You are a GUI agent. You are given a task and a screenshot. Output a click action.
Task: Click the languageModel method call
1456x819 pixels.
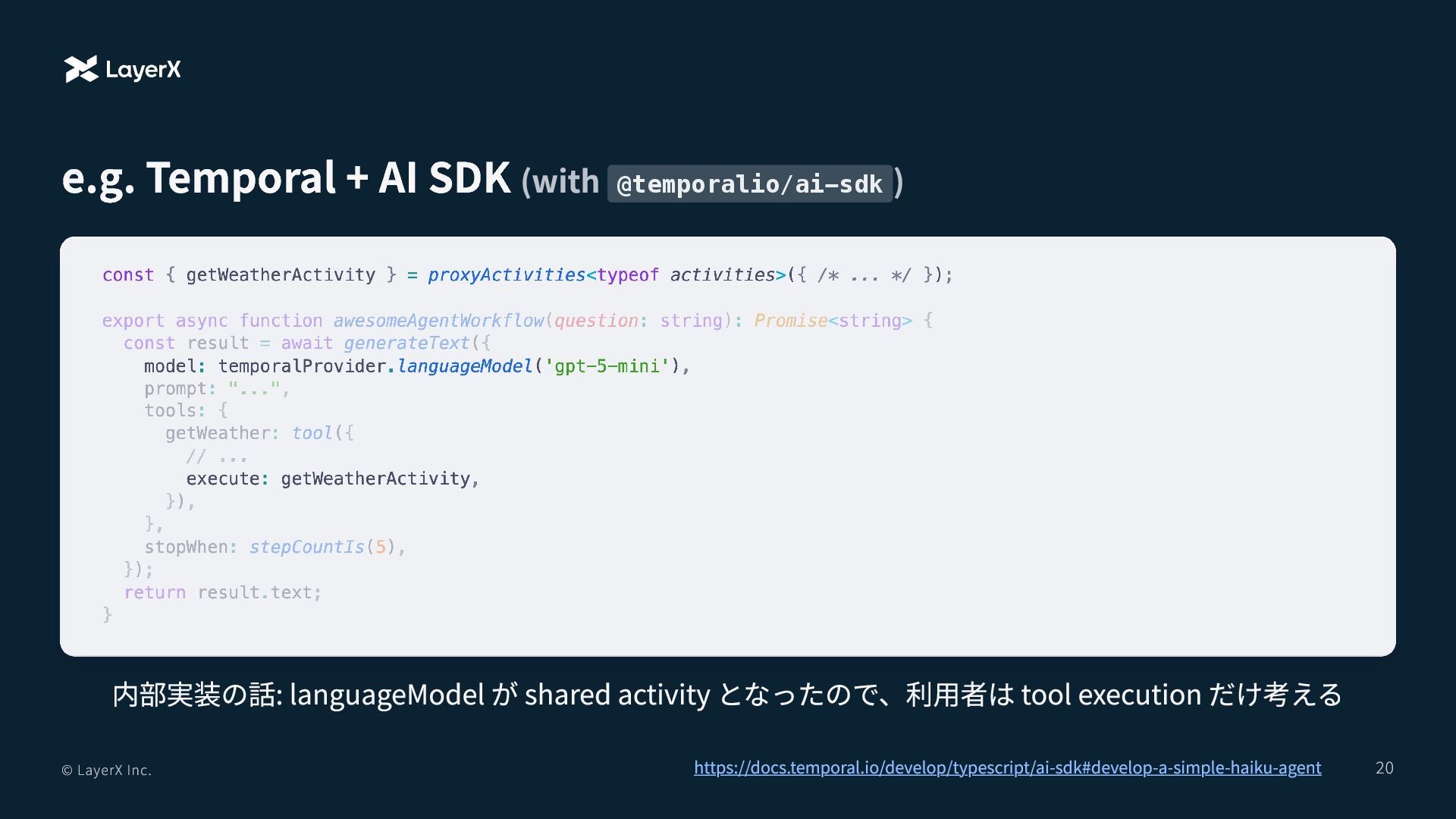(x=465, y=366)
